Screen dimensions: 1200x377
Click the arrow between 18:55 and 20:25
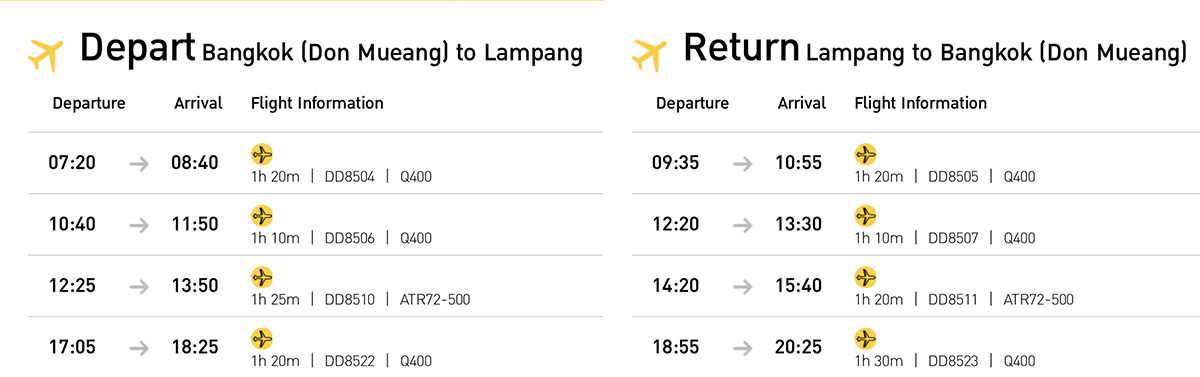coord(742,348)
